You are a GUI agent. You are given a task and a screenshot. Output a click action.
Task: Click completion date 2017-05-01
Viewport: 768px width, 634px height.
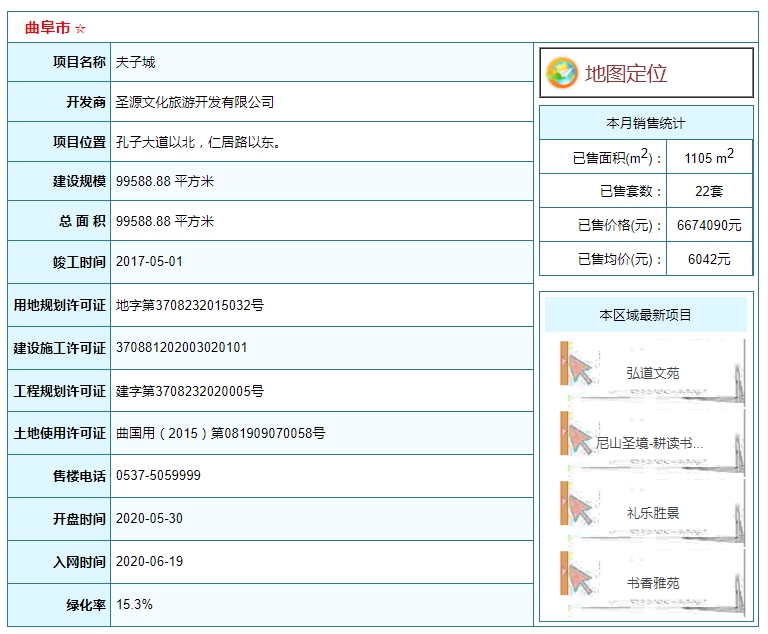149,262
